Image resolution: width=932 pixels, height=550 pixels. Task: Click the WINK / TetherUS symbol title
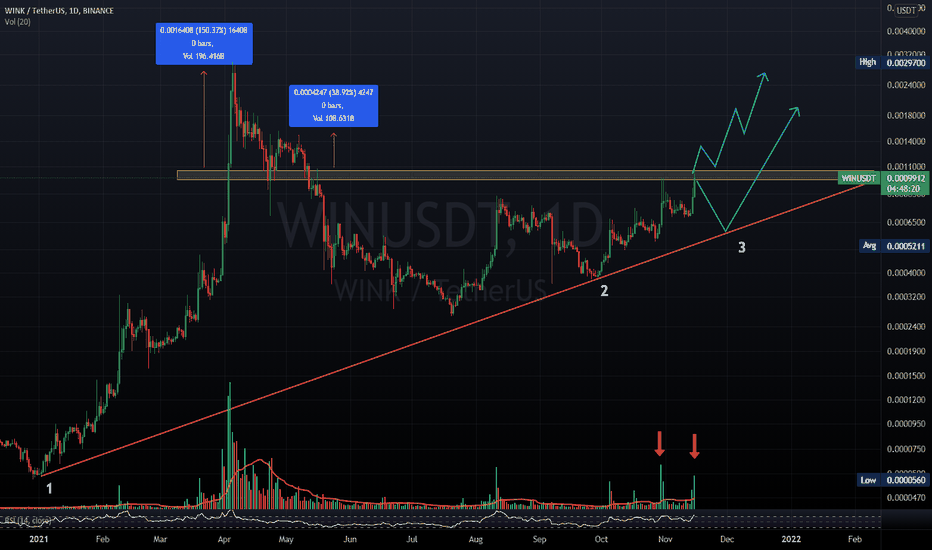[59, 11]
